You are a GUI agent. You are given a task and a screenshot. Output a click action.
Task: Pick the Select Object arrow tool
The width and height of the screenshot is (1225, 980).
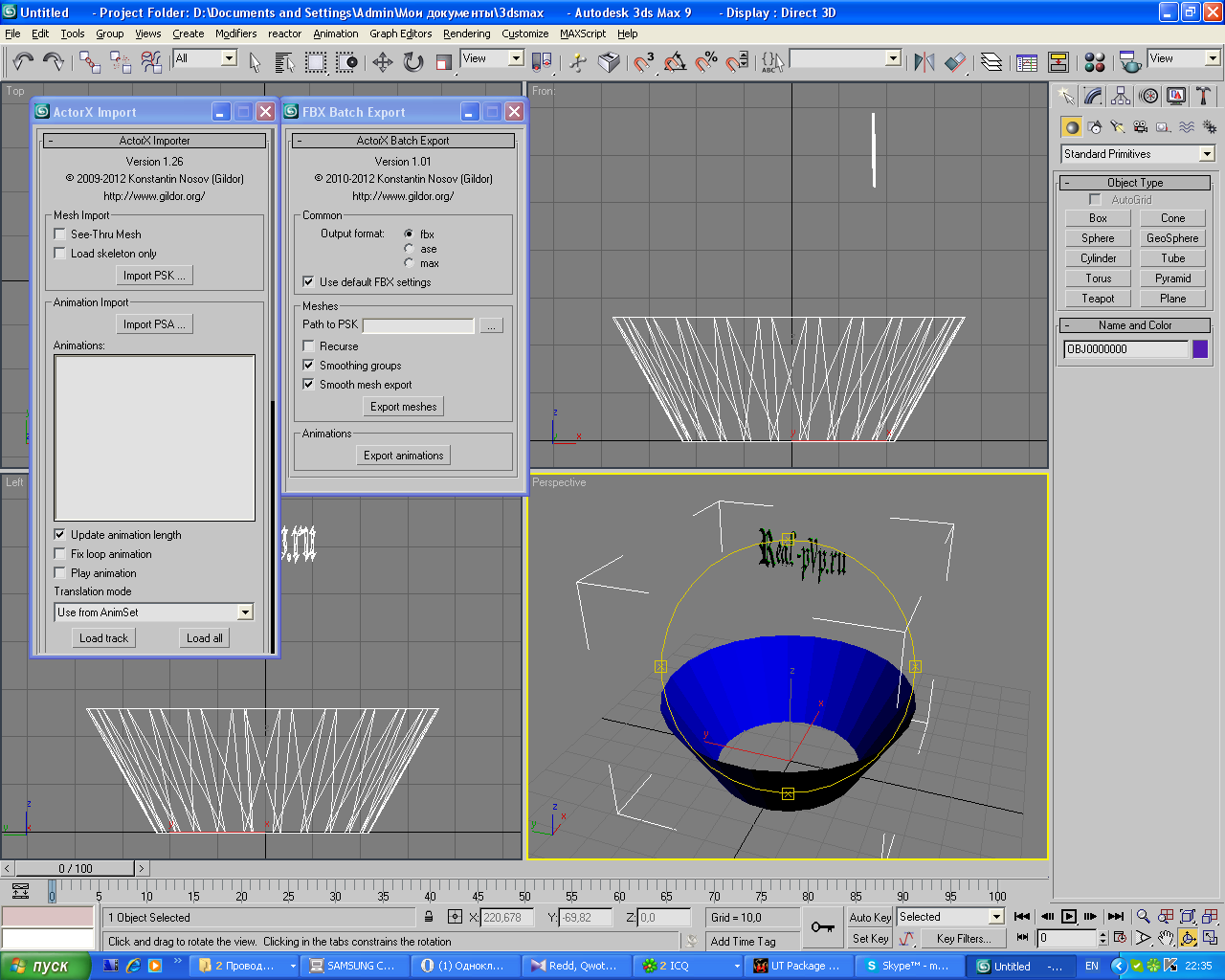pos(255,62)
